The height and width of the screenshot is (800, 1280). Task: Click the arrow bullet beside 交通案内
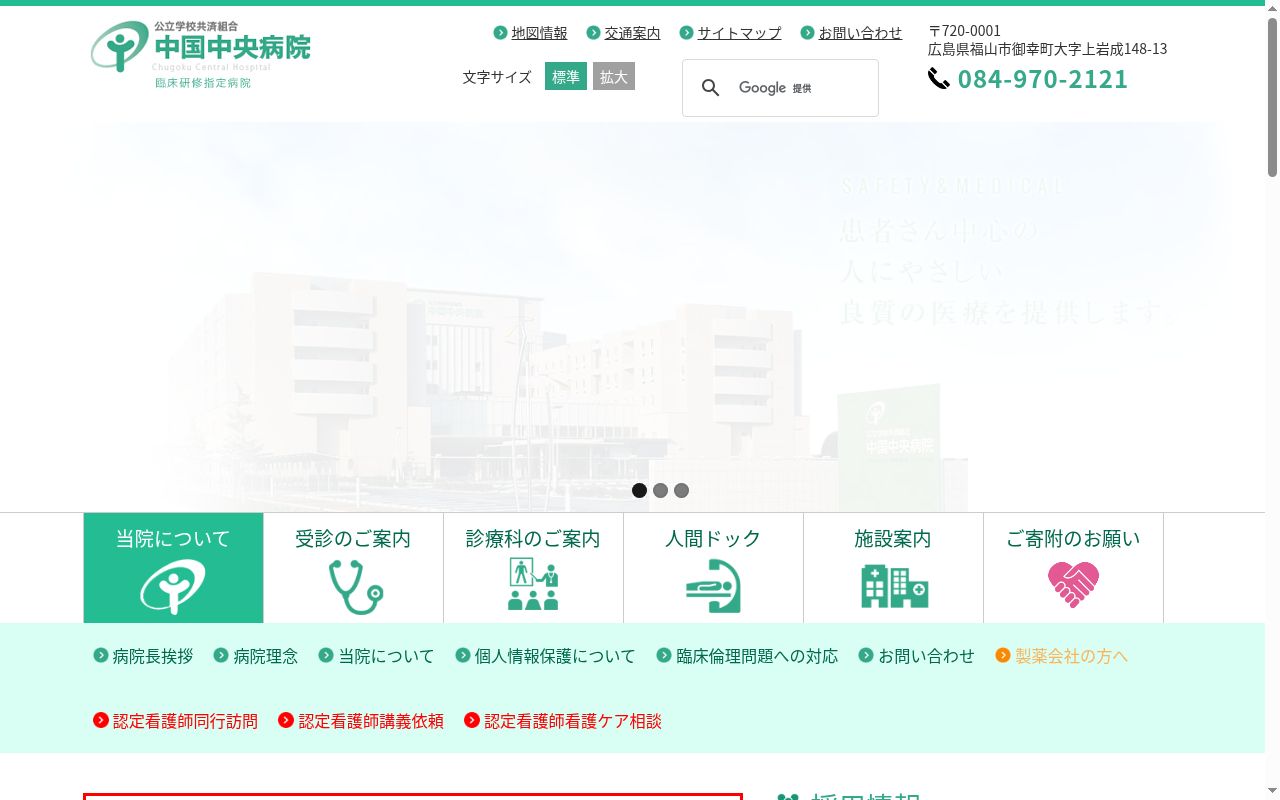593,33
